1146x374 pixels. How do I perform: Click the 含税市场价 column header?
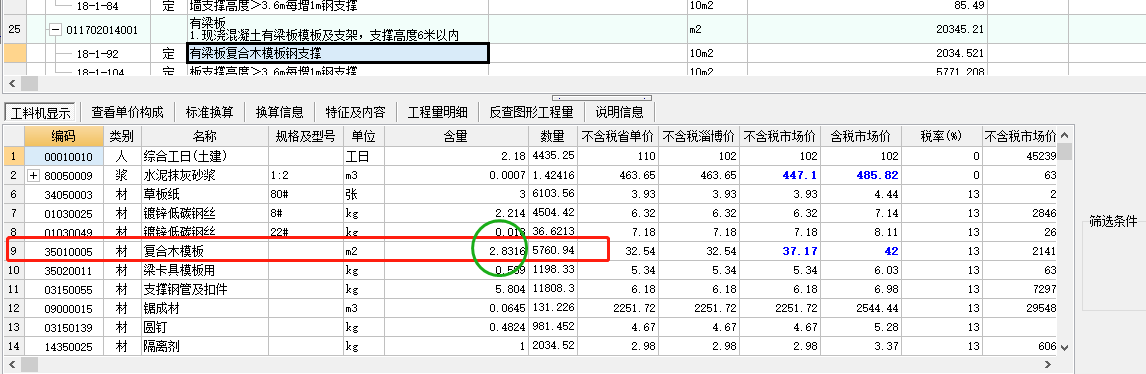click(x=860, y=136)
